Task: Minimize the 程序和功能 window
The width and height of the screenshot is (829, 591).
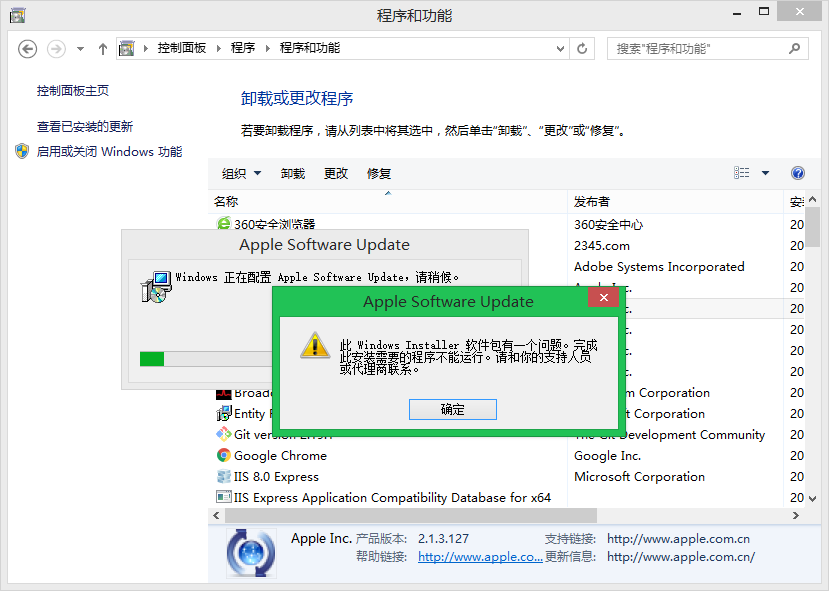Action: 737,13
